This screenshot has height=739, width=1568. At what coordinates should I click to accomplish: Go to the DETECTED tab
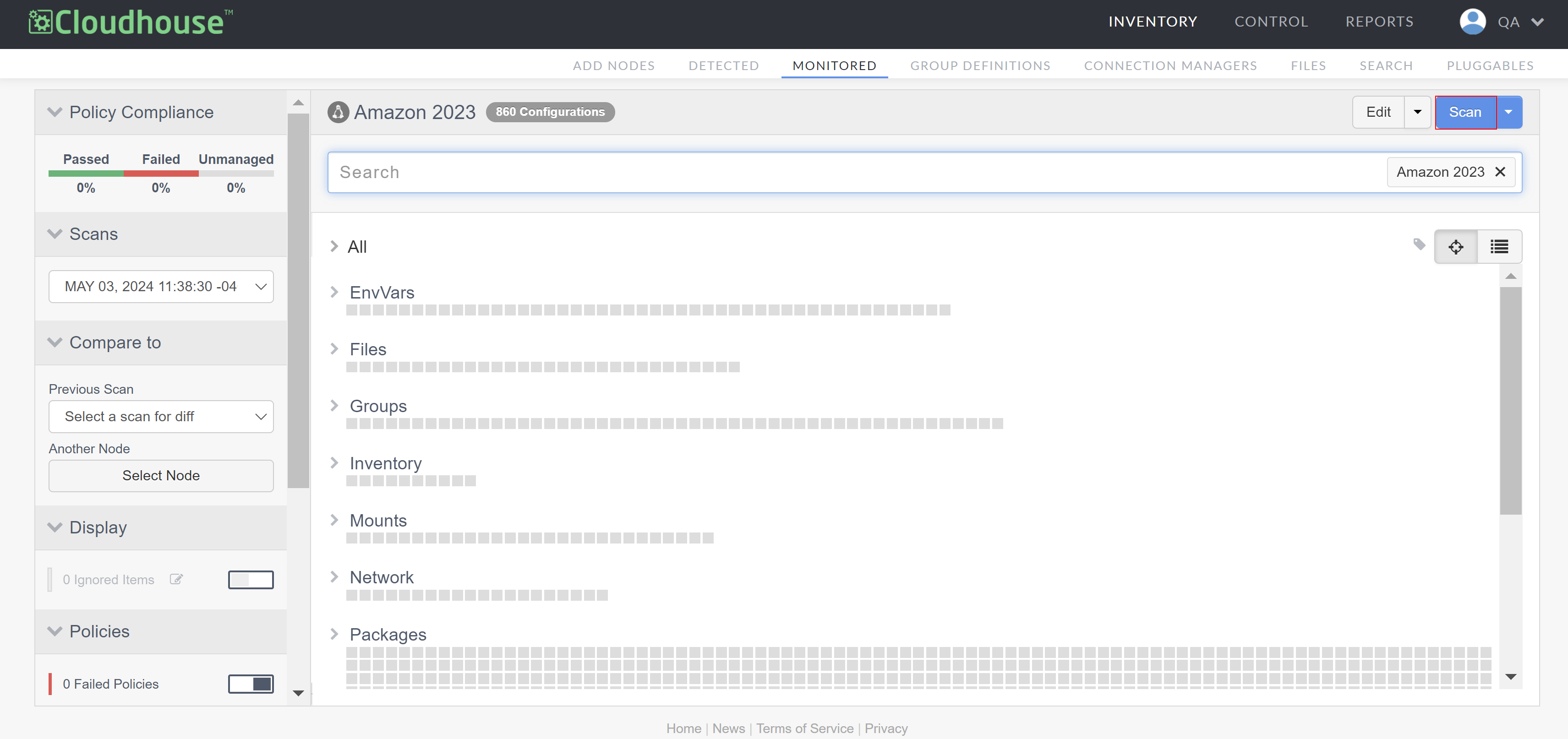(724, 65)
